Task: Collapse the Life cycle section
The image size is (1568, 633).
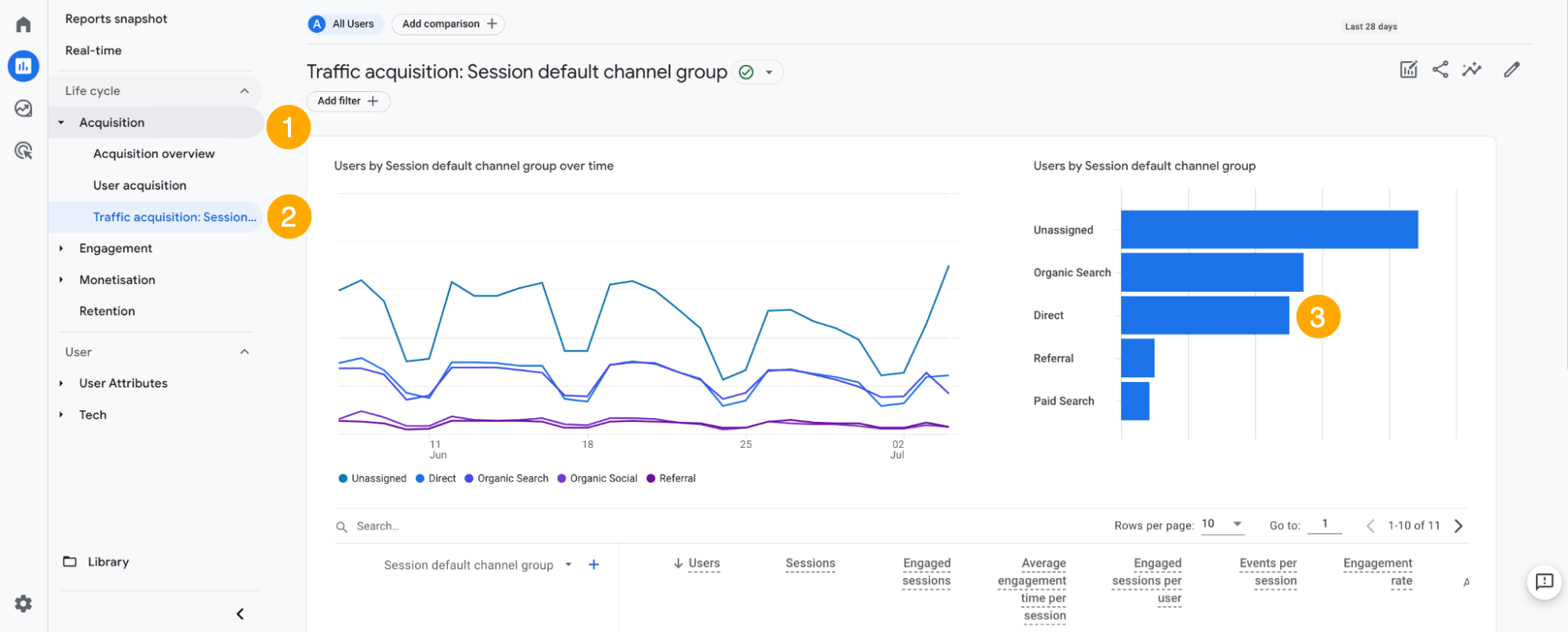Action: pos(244,91)
